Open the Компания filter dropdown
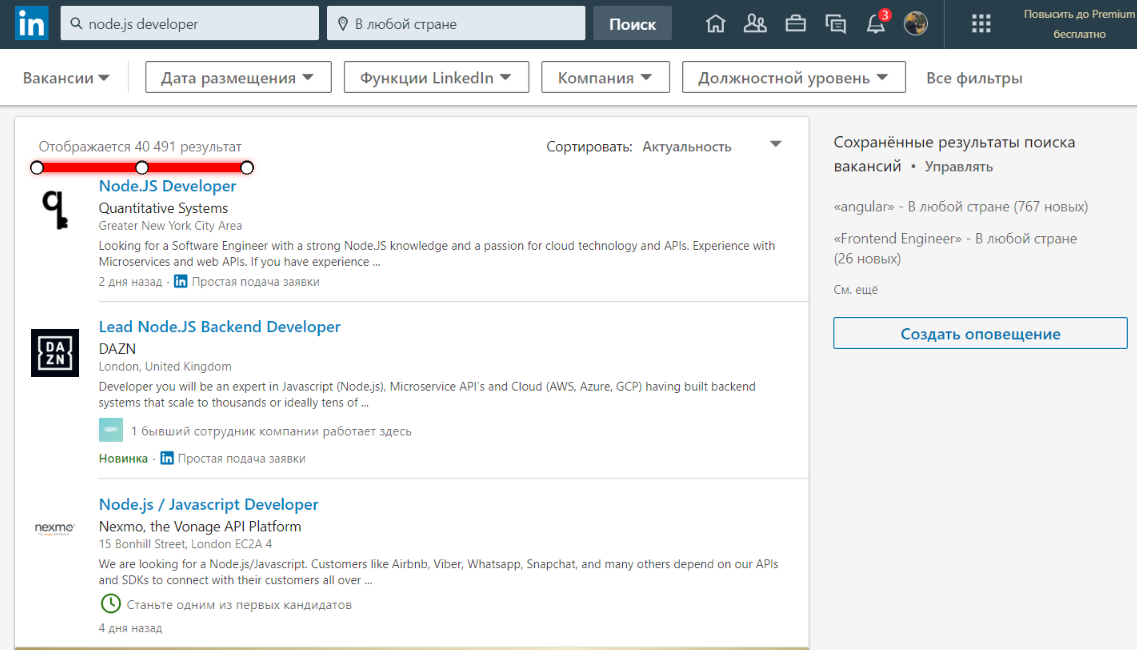The width and height of the screenshot is (1137, 650). (605, 78)
